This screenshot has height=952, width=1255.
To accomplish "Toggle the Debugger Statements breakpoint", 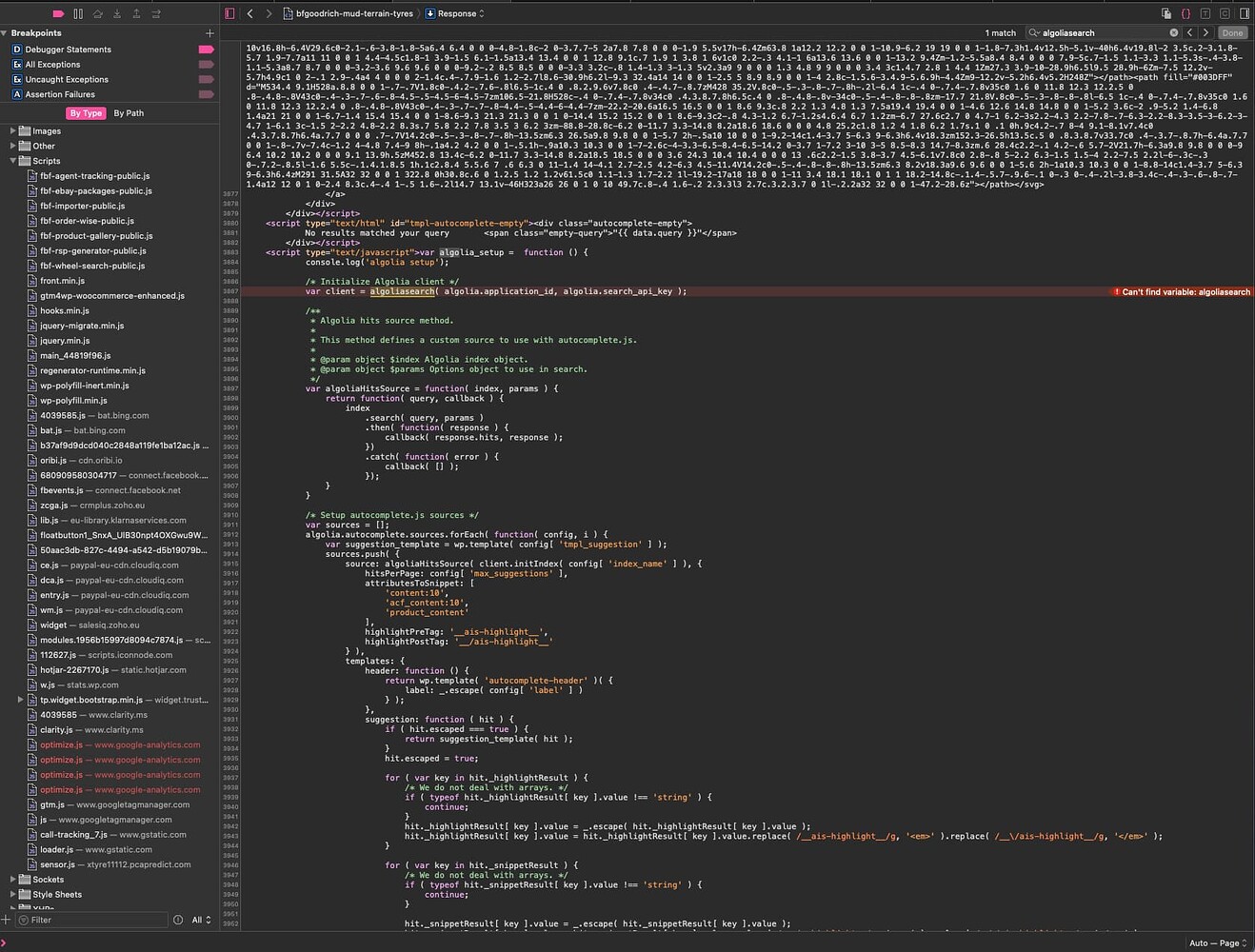I will [206, 50].
